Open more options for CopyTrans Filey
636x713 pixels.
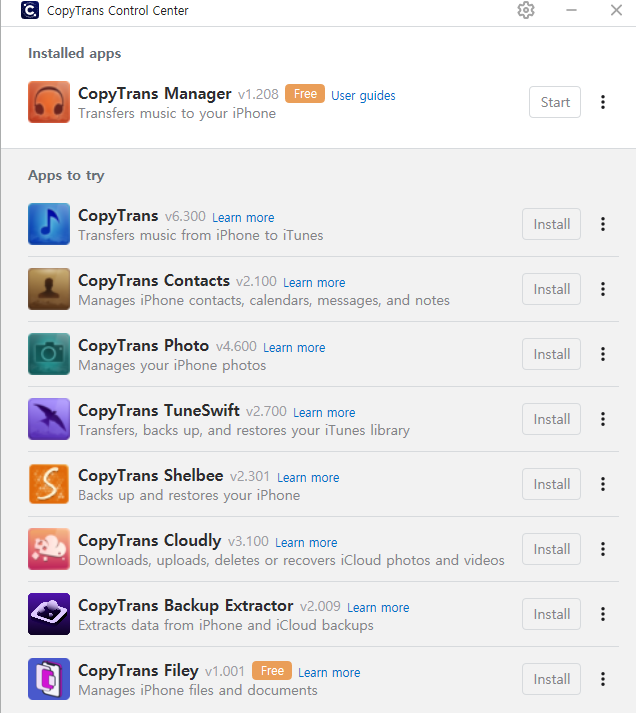coord(603,679)
